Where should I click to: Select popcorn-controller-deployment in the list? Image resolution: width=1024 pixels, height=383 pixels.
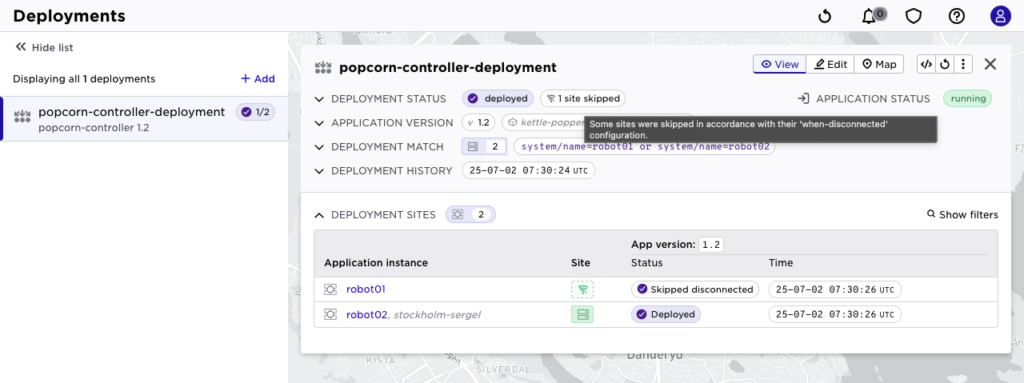pos(144,119)
